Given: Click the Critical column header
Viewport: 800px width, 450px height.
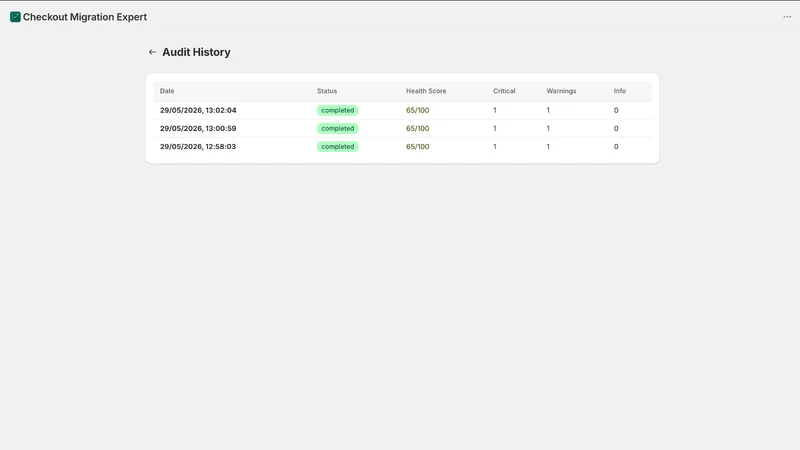Looking at the screenshot, I should [x=504, y=91].
